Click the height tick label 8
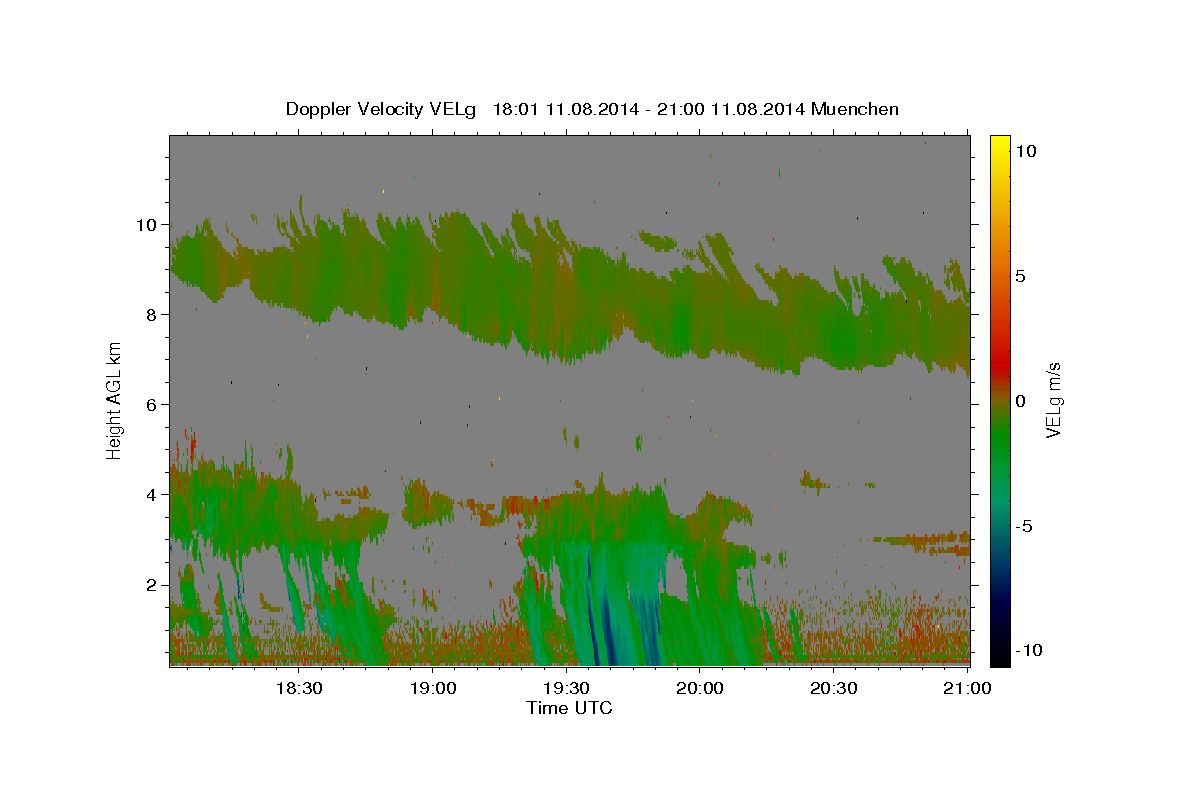Image resolution: width=1200 pixels, height=800 pixels. point(151,314)
